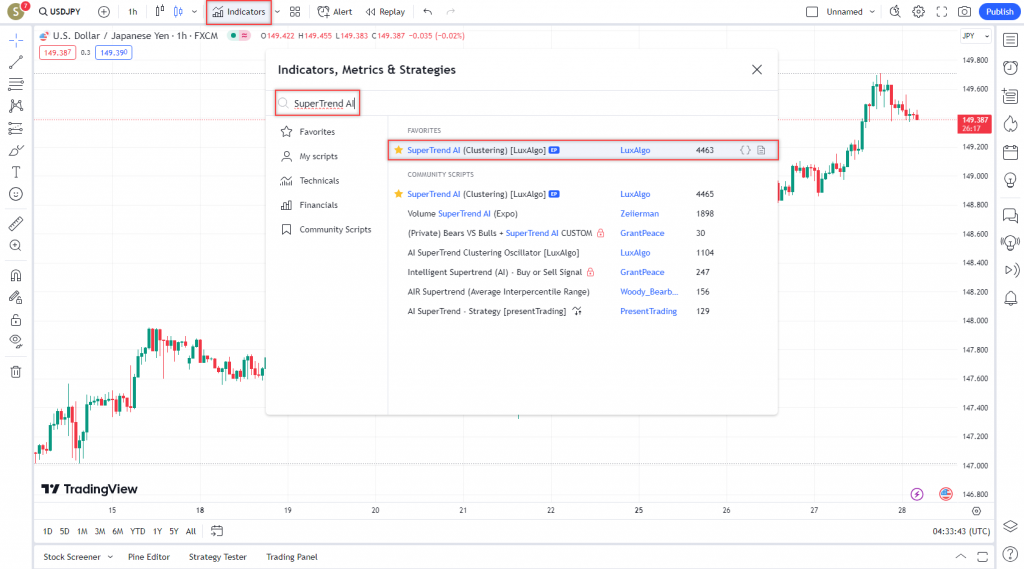
Task: Open the hotlists flame panel
Action: tap(1010, 123)
